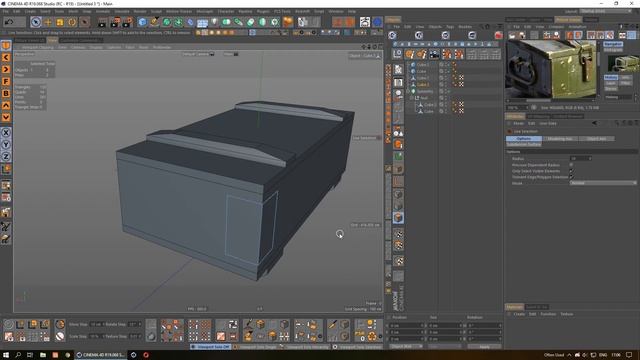Click the orange left-arrow view icon
The image size is (640, 360).
[x=6, y=58]
